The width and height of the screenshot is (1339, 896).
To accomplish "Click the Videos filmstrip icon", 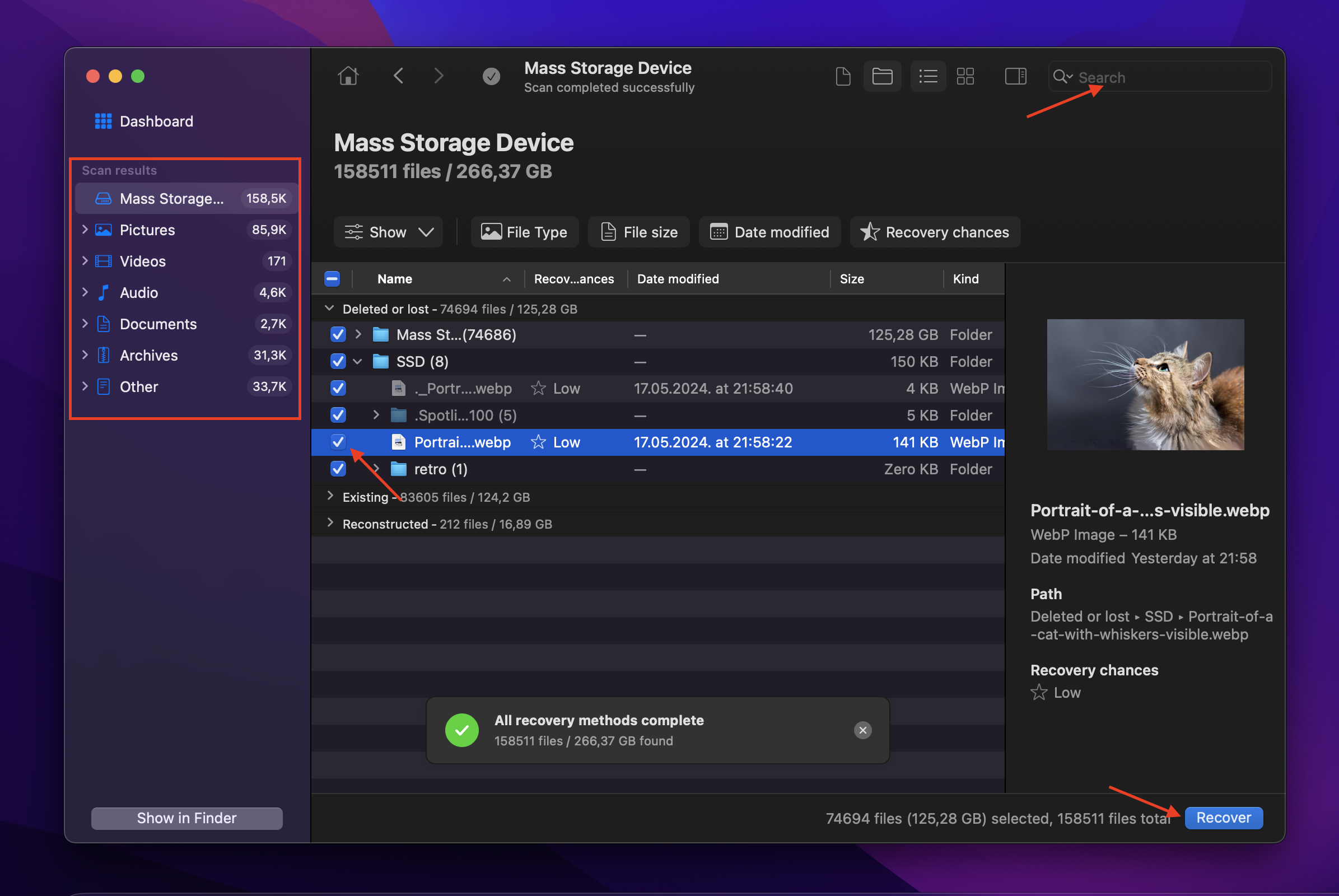I will (104, 261).
